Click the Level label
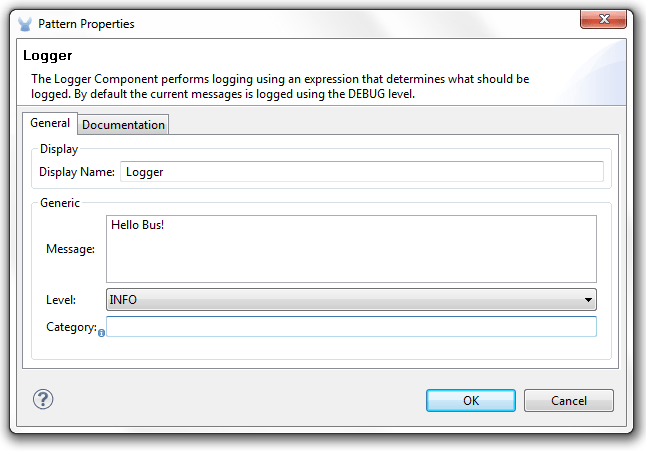 60,299
